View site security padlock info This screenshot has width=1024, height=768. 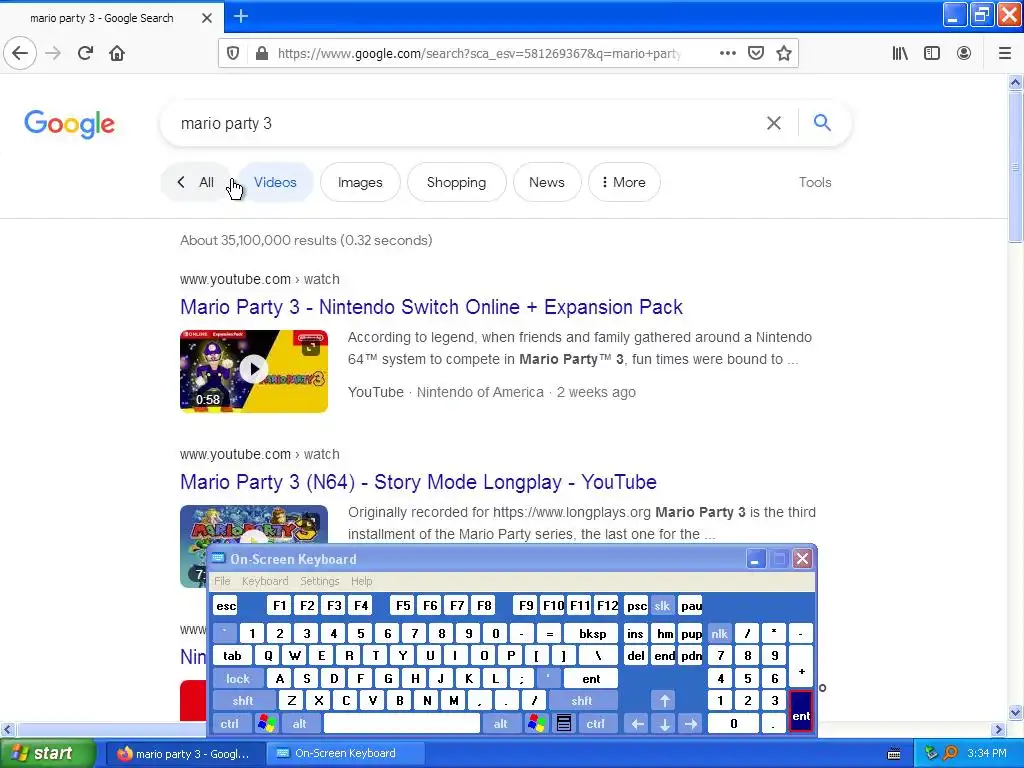click(262, 54)
